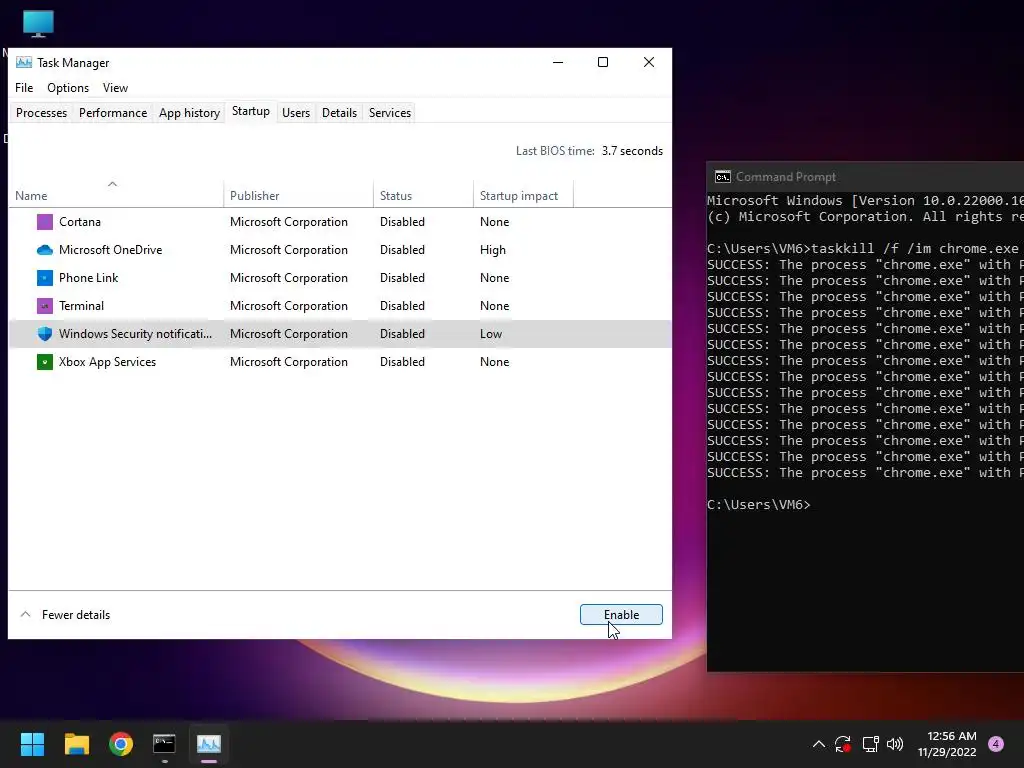
Task: Maximize the Task Manager window
Action: (603, 63)
